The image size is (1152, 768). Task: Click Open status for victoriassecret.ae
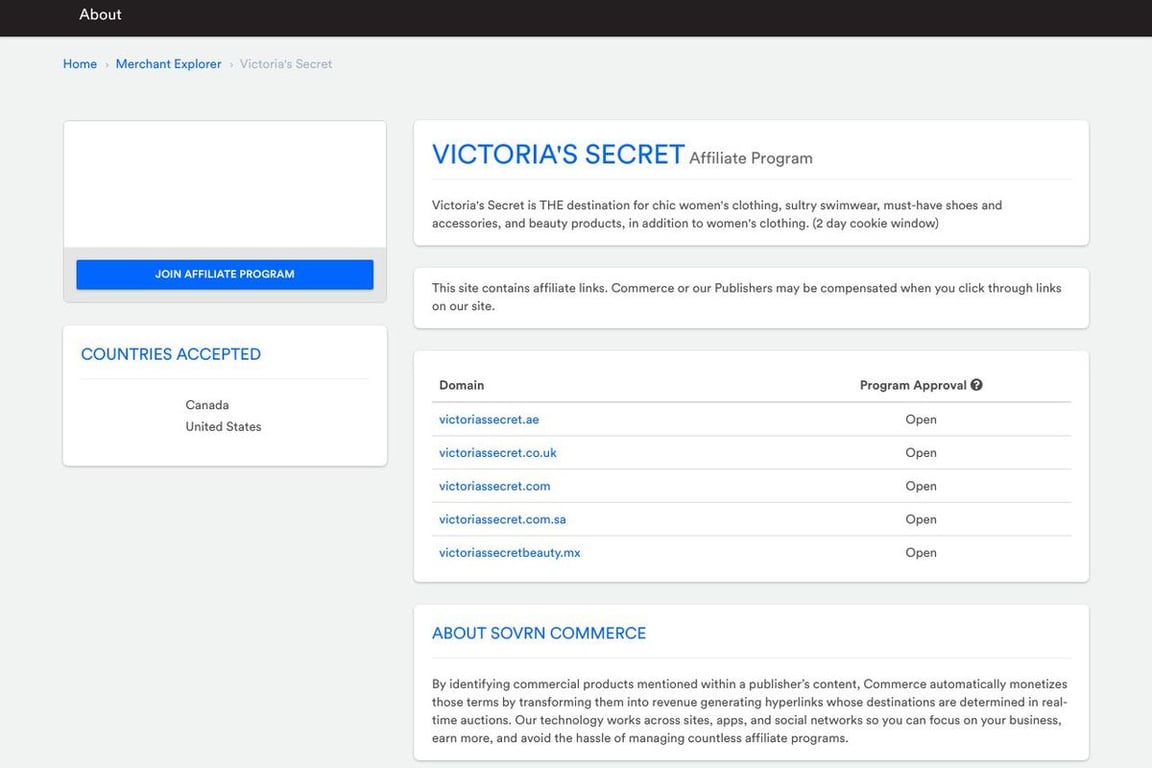[921, 420]
